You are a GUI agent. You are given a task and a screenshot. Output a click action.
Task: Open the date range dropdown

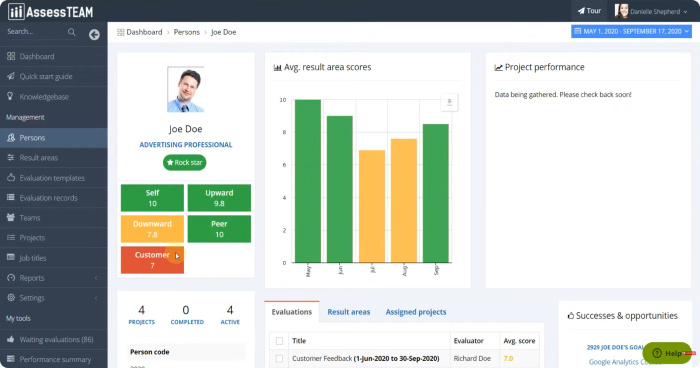[x=631, y=31]
